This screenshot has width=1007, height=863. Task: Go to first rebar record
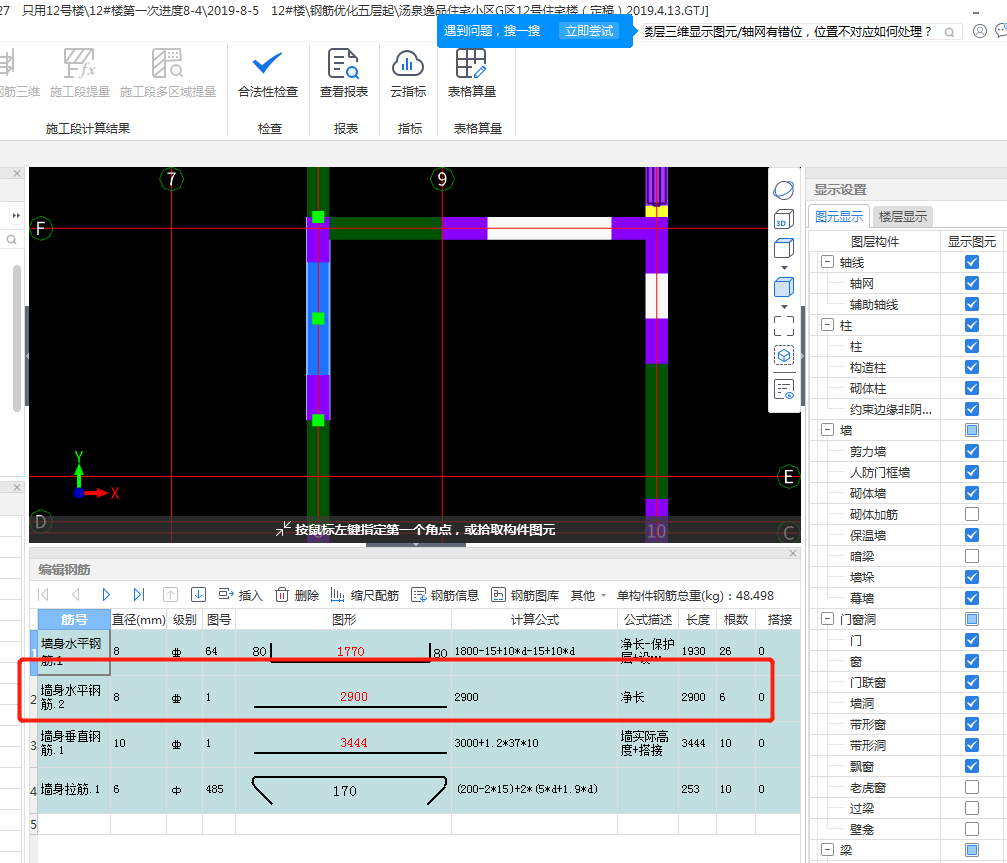click(44, 595)
